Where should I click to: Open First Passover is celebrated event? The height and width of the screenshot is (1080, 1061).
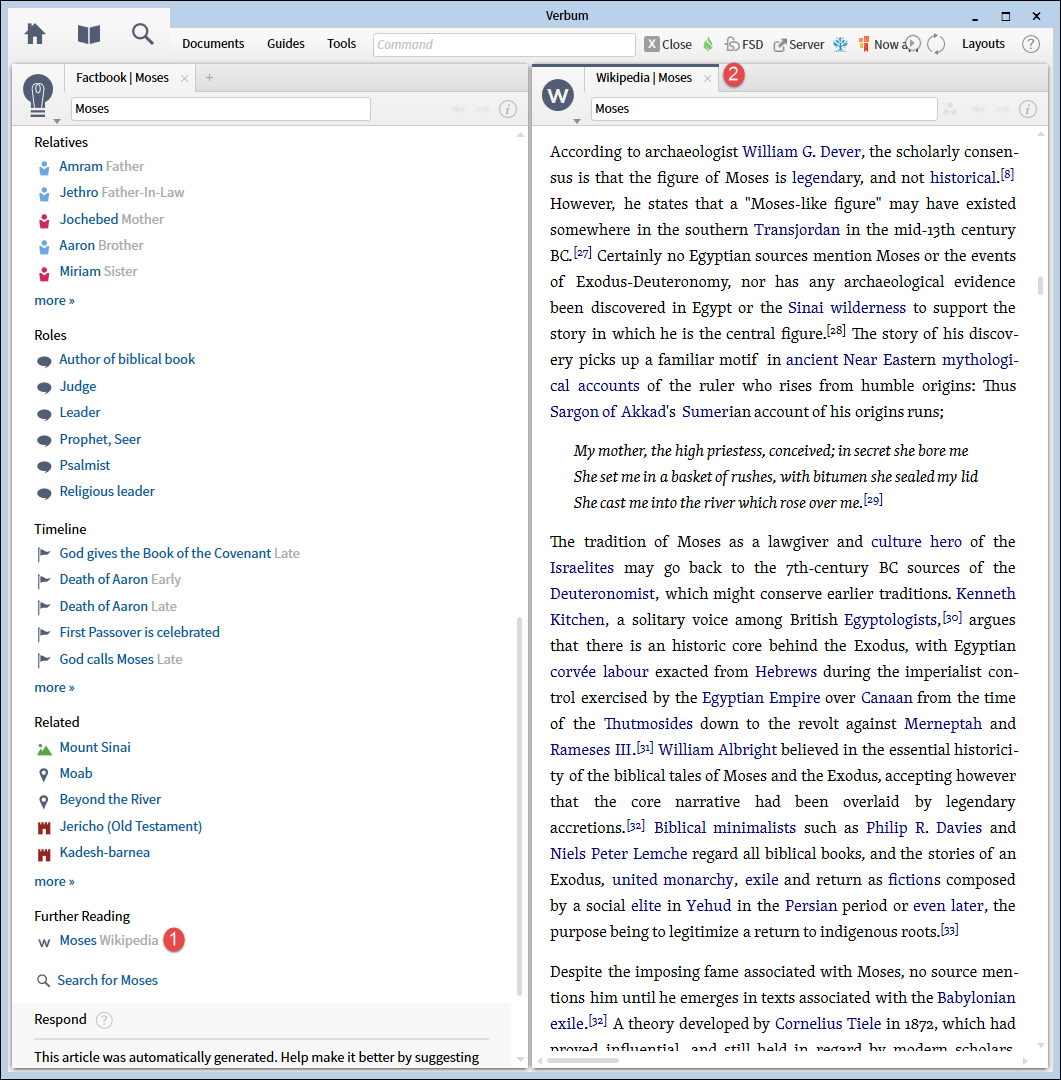coord(139,632)
